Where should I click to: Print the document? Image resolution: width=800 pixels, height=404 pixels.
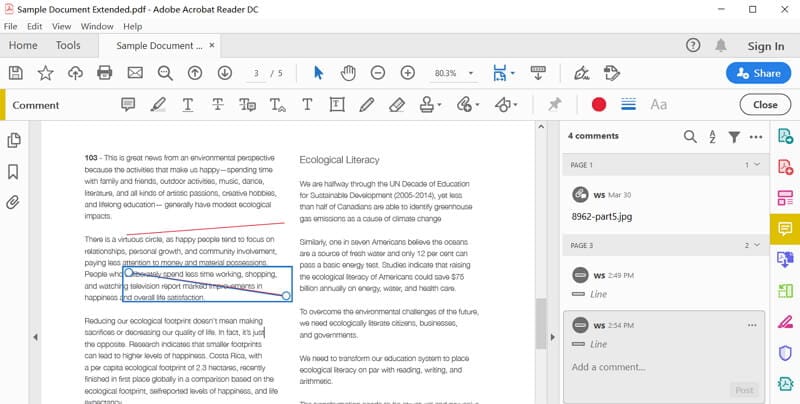(x=105, y=73)
